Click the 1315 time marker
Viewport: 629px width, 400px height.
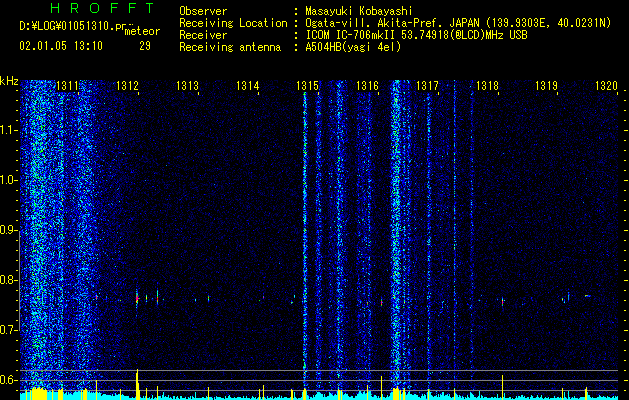coord(307,85)
